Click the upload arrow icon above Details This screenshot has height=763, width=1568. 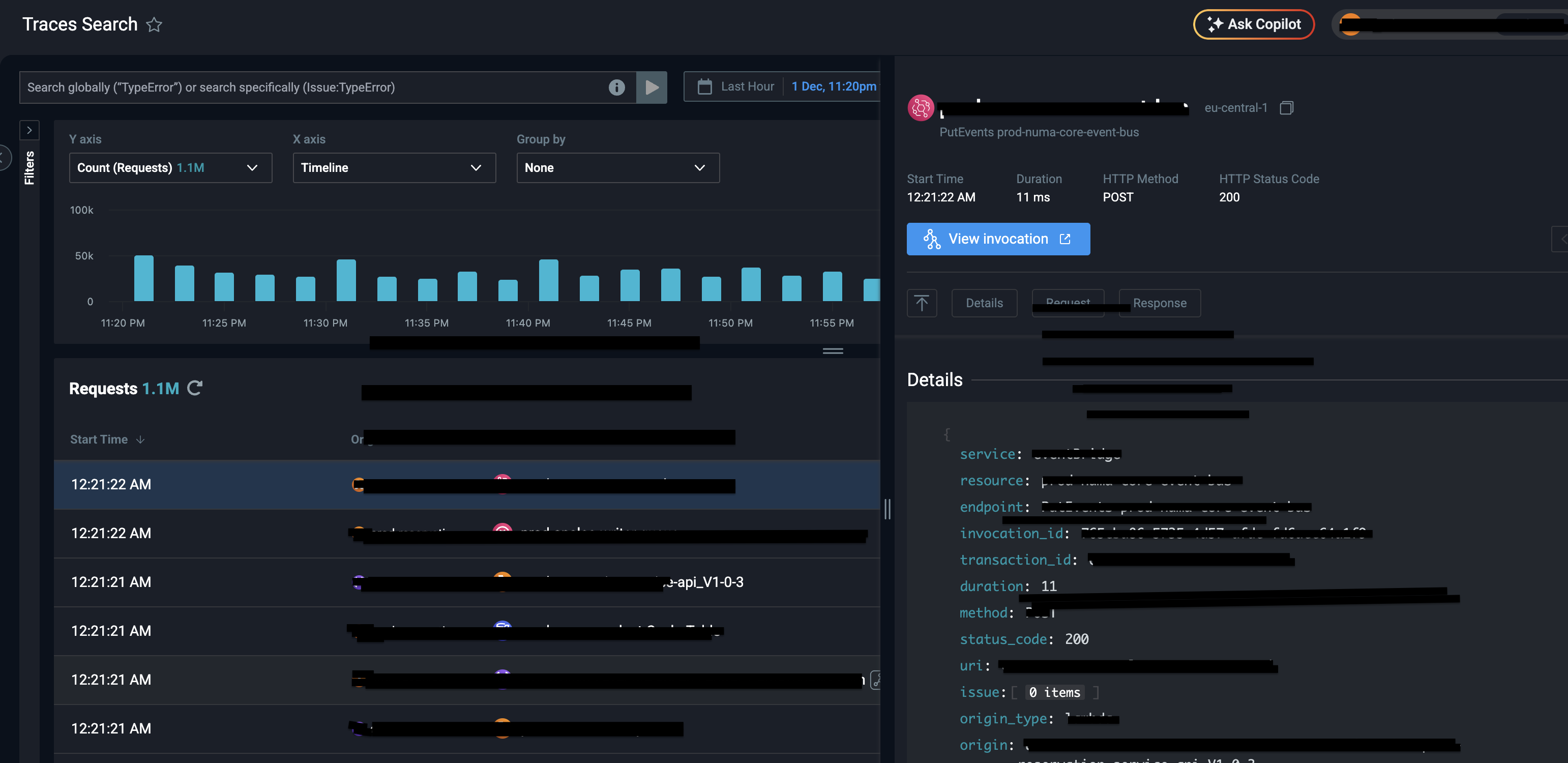(x=922, y=303)
